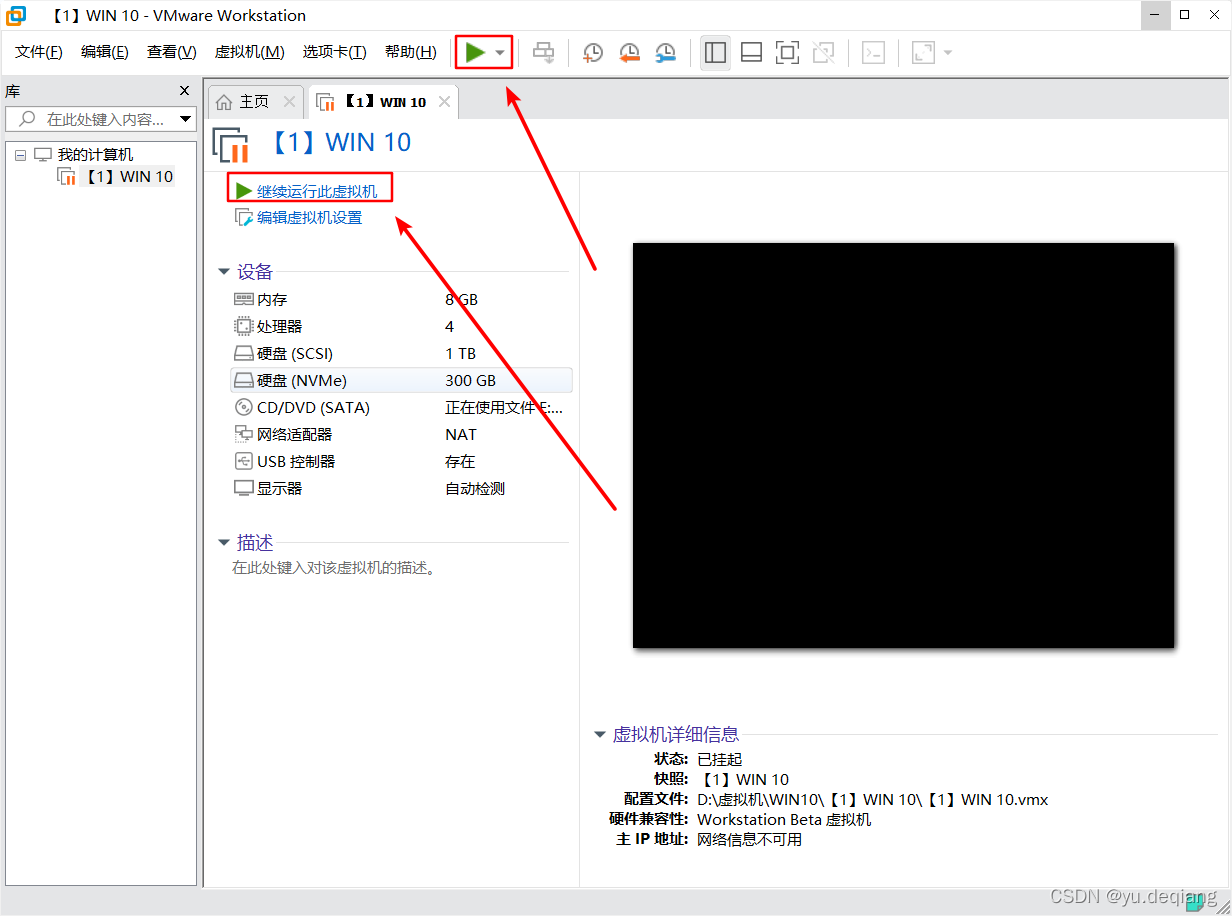Click 继续运行此虚拟机 link

(317, 191)
